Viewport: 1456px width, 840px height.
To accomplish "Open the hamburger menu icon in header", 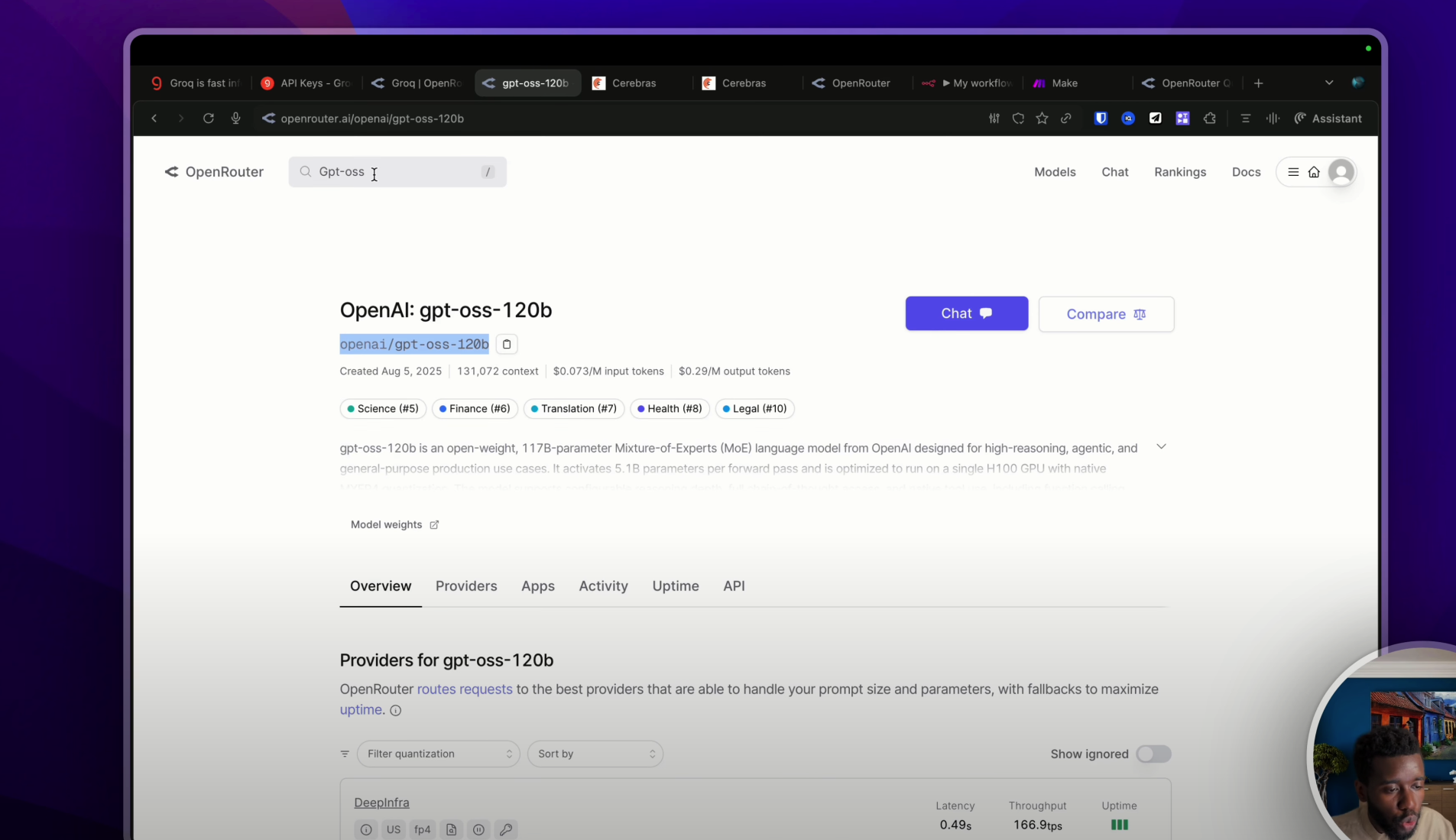I will (1293, 172).
